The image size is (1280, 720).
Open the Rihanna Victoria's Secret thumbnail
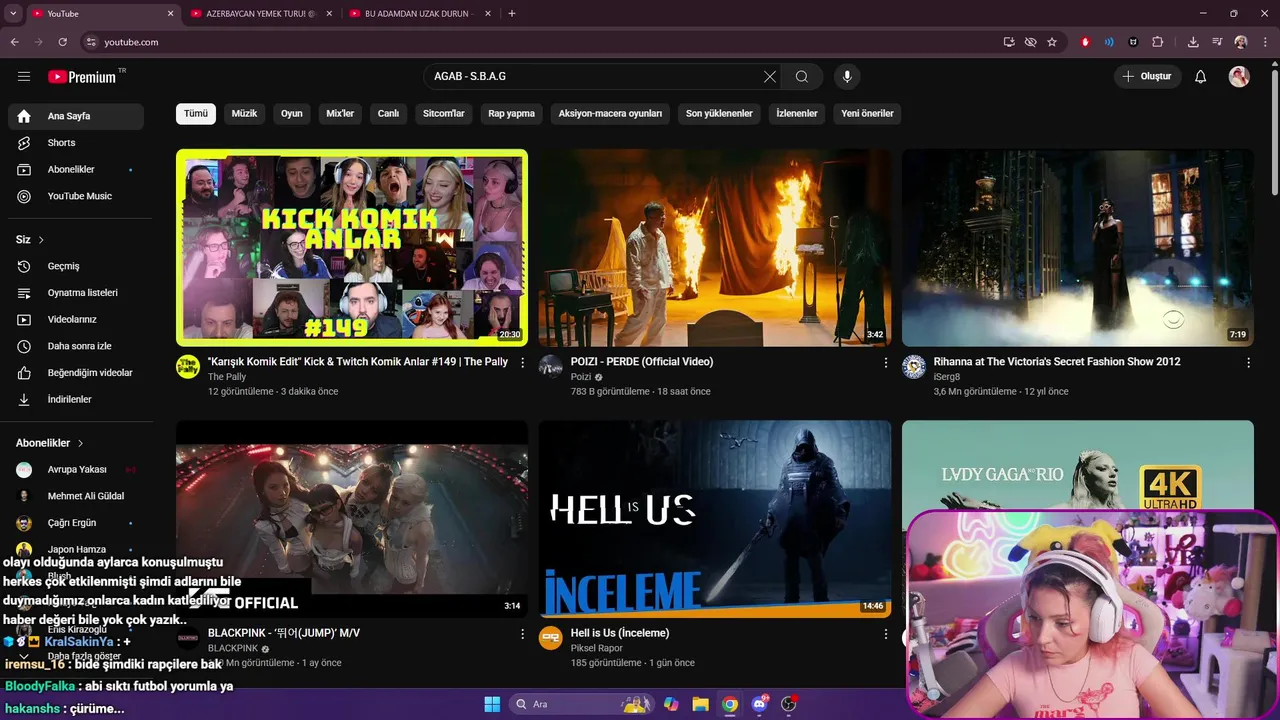click(x=1078, y=247)
